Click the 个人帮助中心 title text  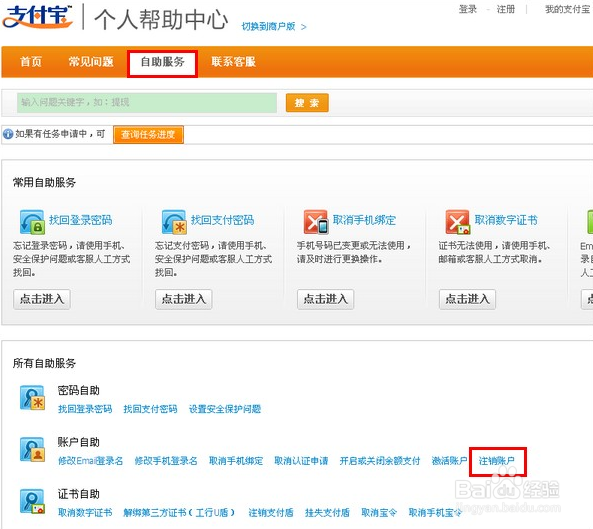pos(161,20)
